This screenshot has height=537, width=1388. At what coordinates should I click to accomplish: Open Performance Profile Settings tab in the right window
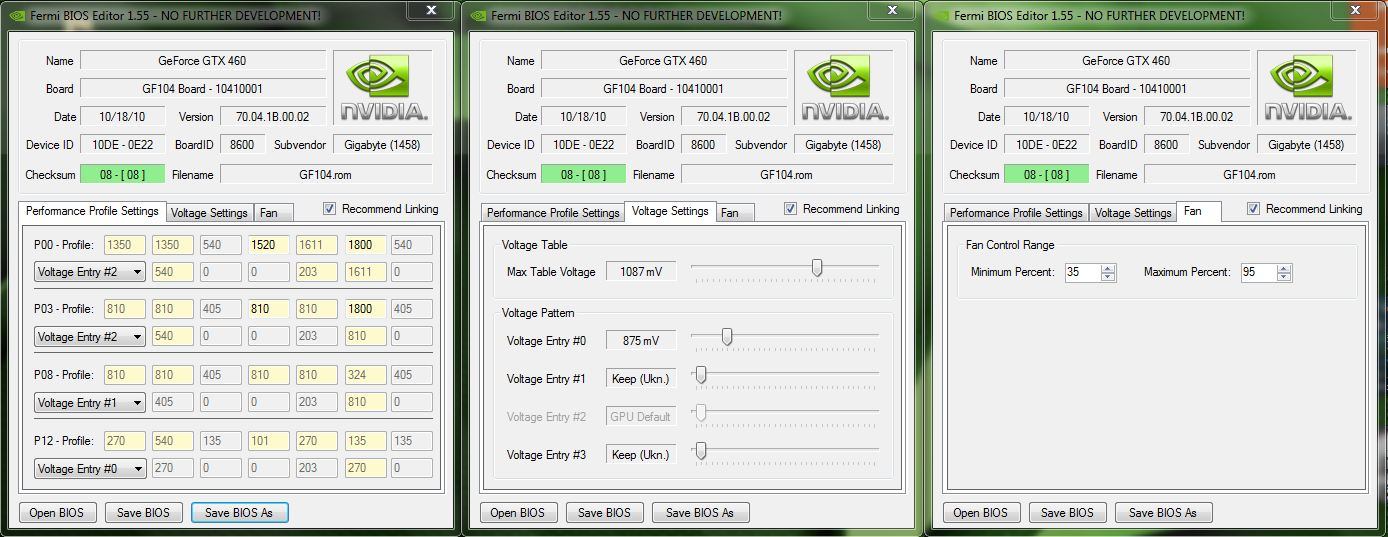pos(1016,213)
